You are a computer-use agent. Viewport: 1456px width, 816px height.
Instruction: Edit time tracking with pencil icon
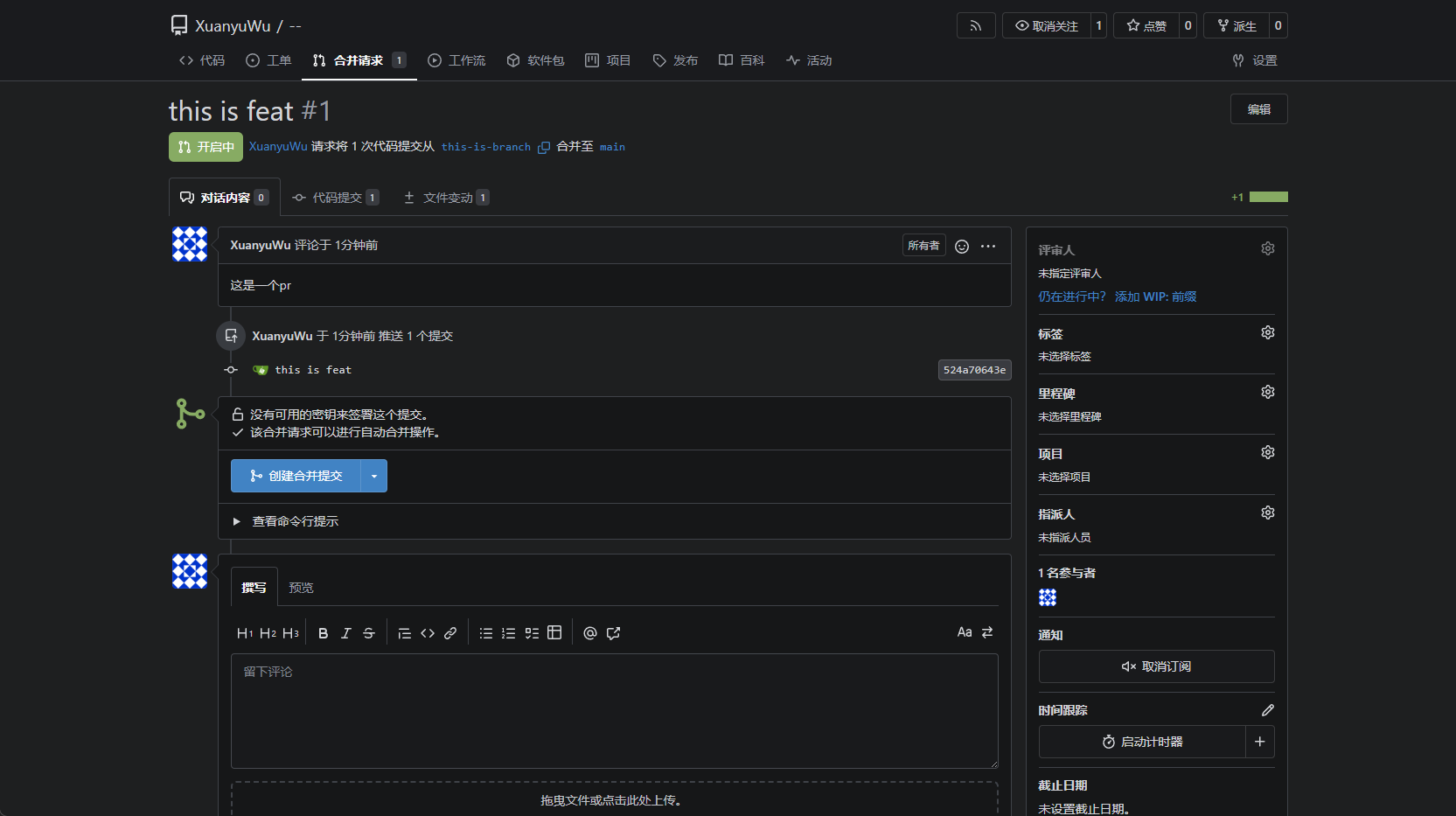pos(1267,710)
